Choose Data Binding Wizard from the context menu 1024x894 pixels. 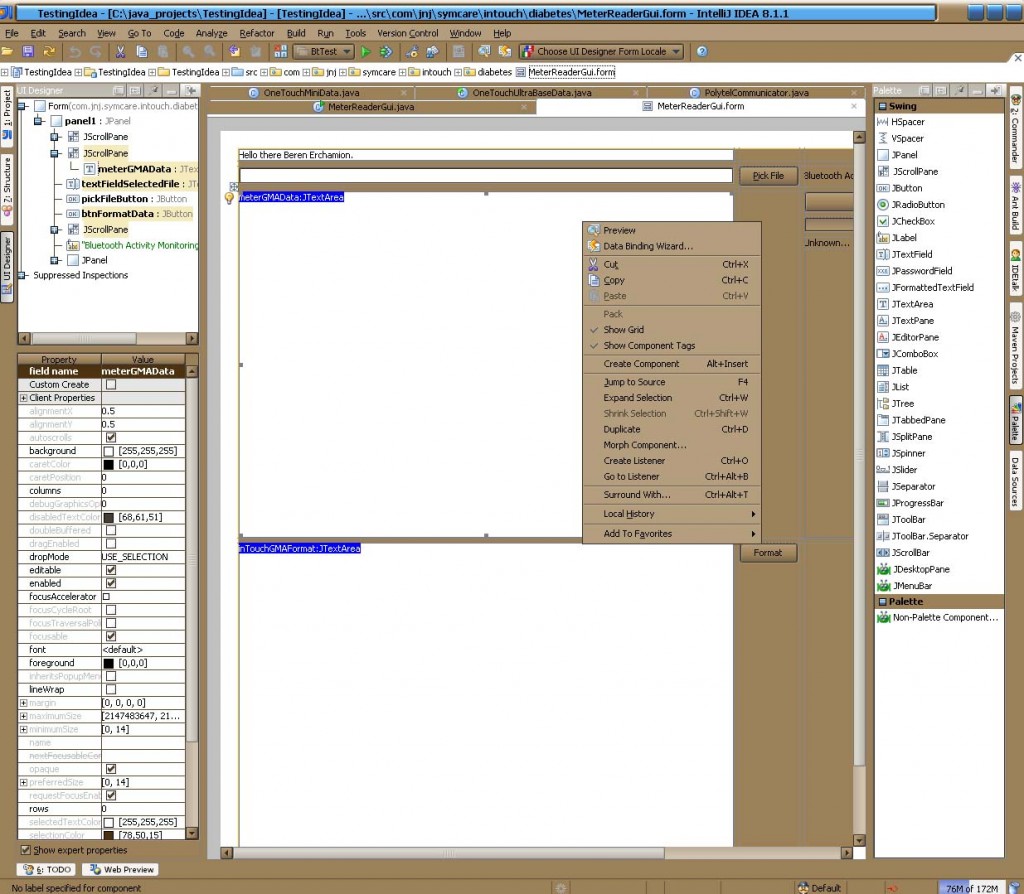point(648,246)
